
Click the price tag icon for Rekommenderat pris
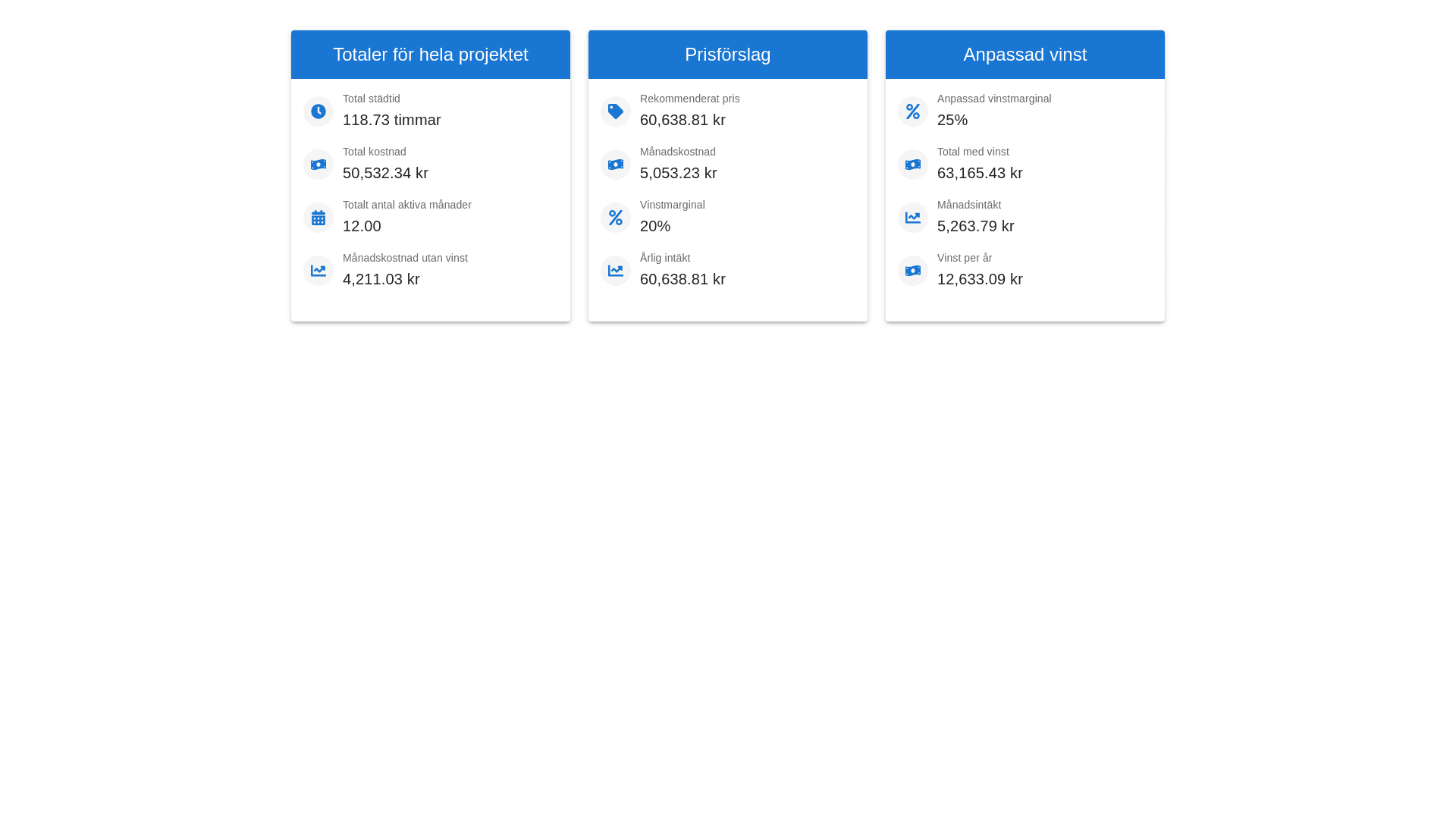pos(616,111)
